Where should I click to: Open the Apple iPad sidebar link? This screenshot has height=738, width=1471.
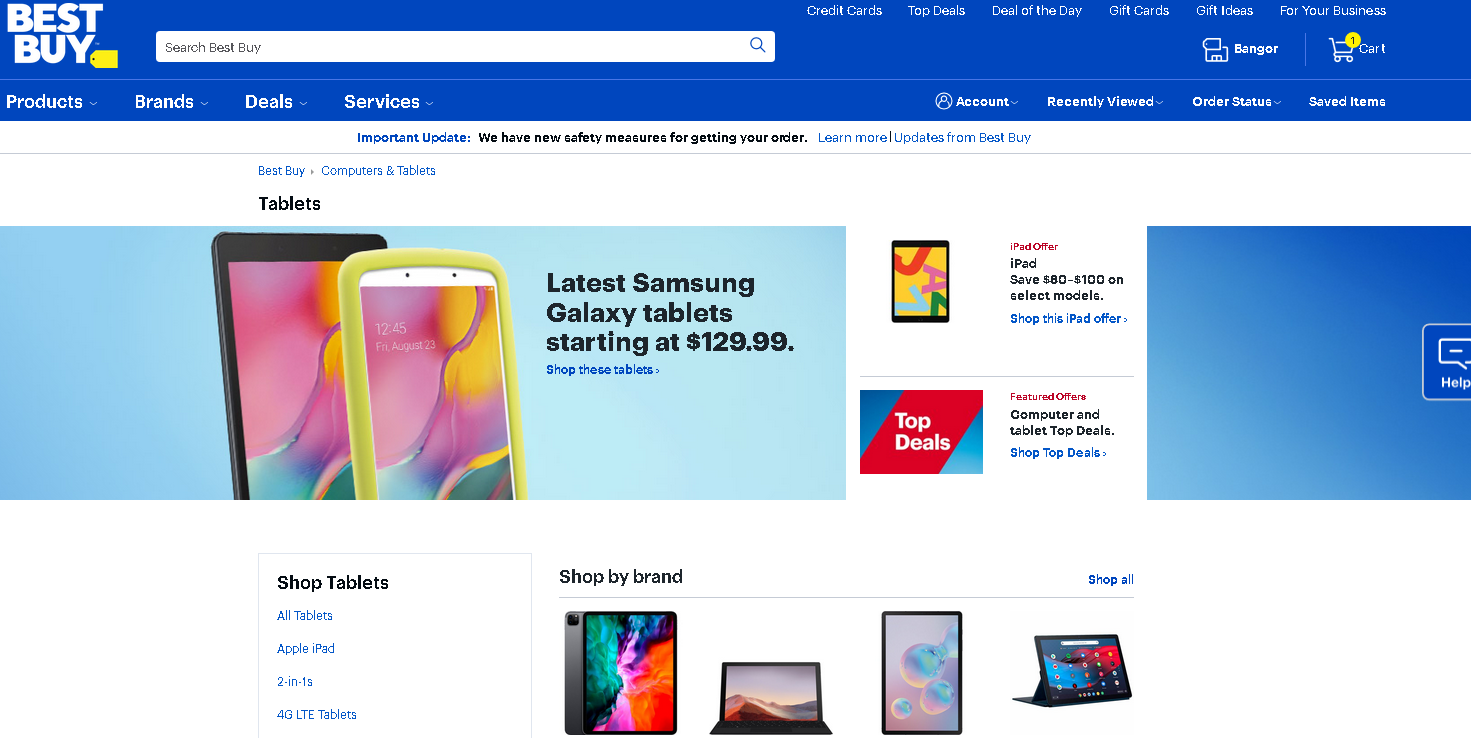tap(306, 649)
